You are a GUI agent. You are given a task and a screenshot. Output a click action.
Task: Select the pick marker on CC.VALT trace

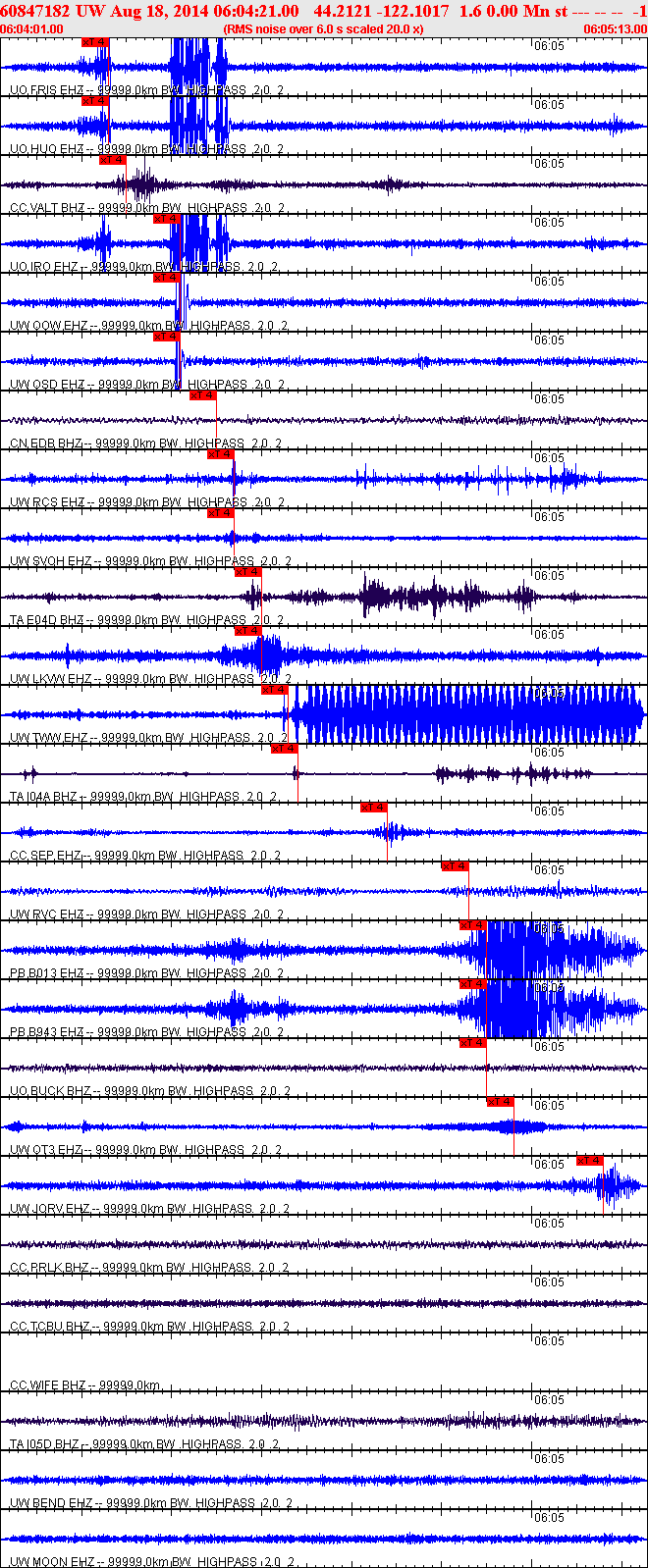pos(113,160)
